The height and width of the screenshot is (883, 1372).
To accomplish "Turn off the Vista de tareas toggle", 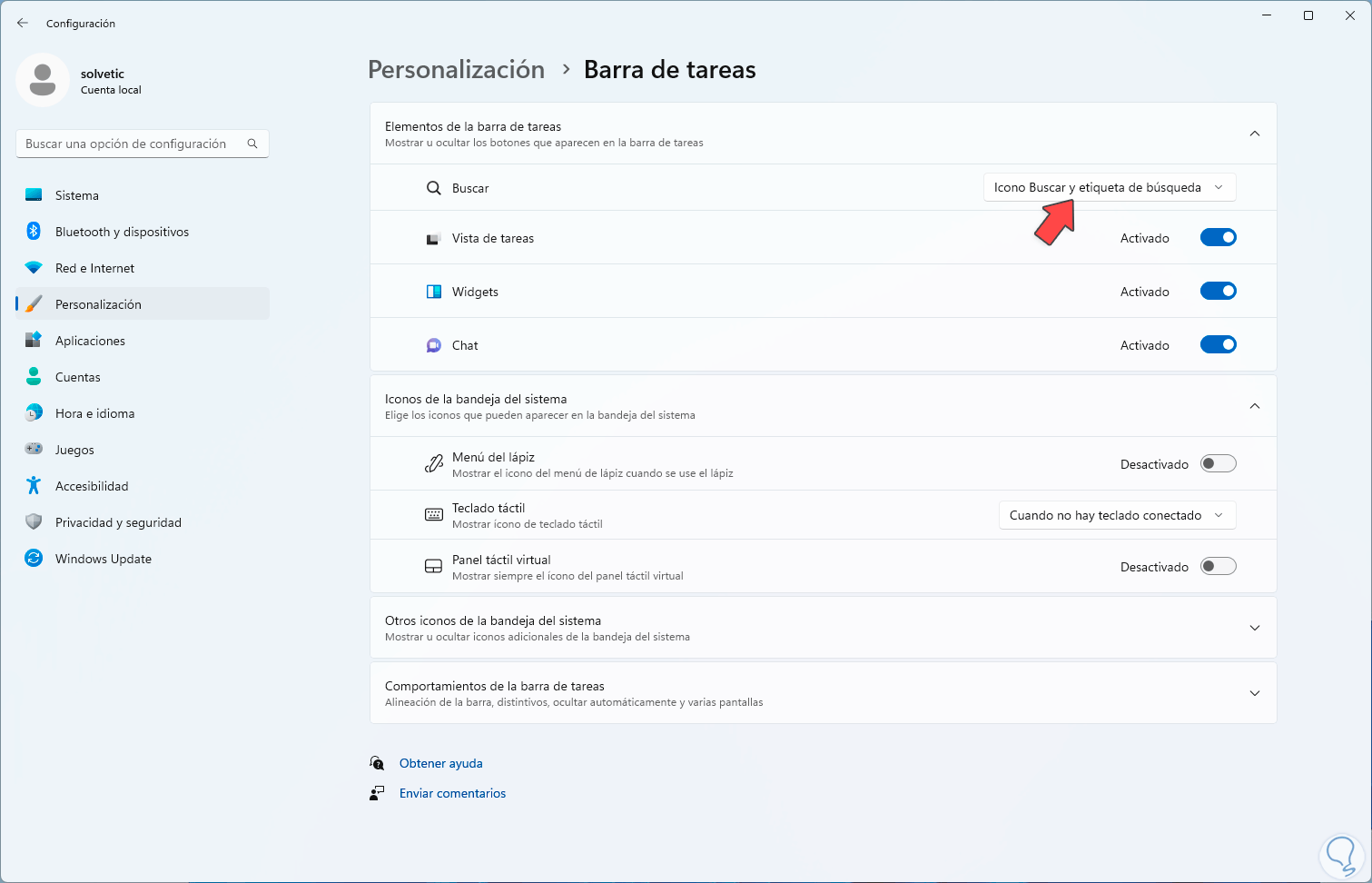I will [1218, 238].
